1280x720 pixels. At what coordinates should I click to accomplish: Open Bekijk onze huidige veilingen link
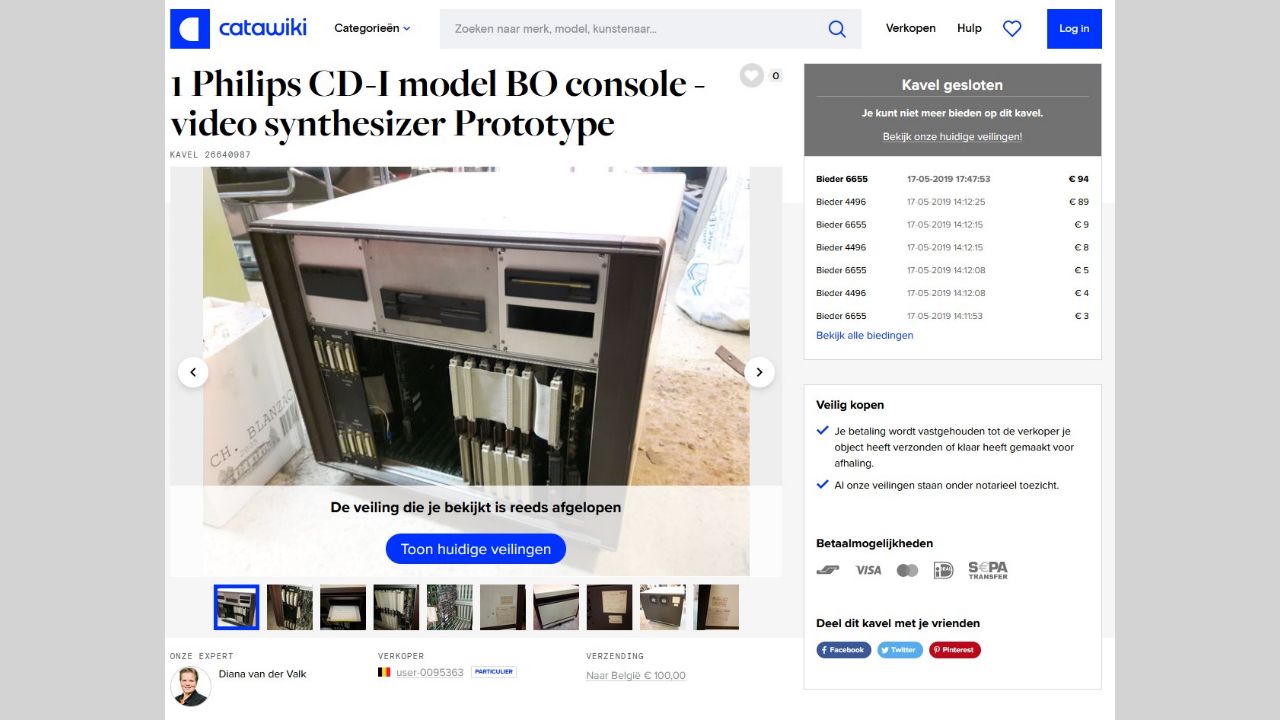point(952,137)
